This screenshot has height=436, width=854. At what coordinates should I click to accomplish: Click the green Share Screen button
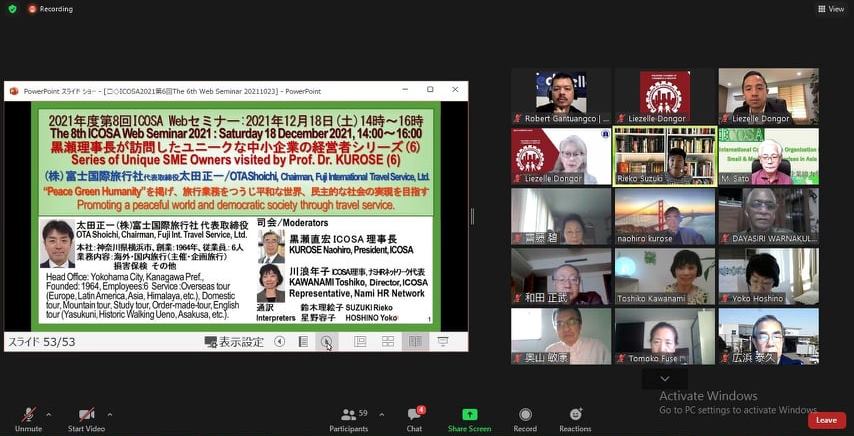click(469, 418)
